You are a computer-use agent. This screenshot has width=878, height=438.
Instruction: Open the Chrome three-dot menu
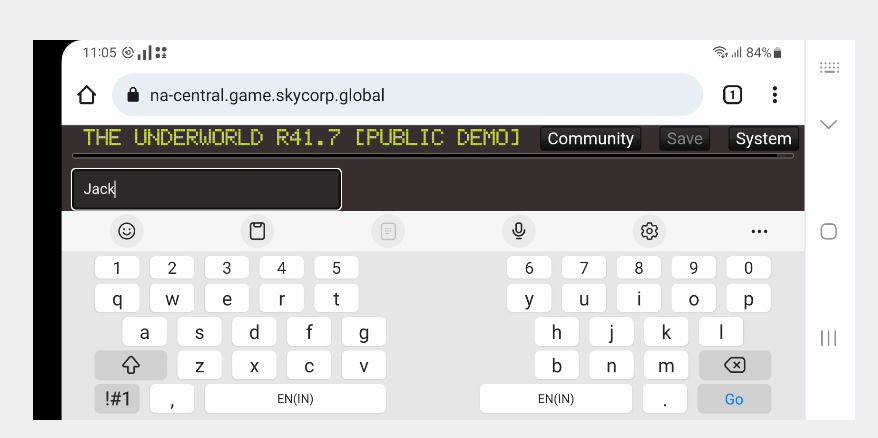[774, 95]
